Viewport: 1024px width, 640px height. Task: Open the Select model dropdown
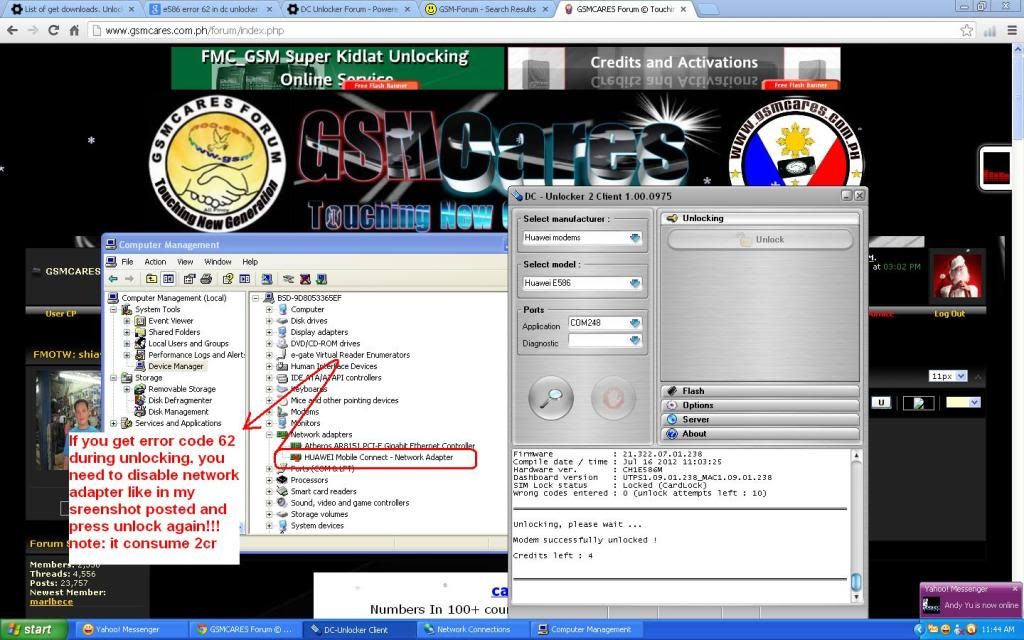[x=635, y=283]
